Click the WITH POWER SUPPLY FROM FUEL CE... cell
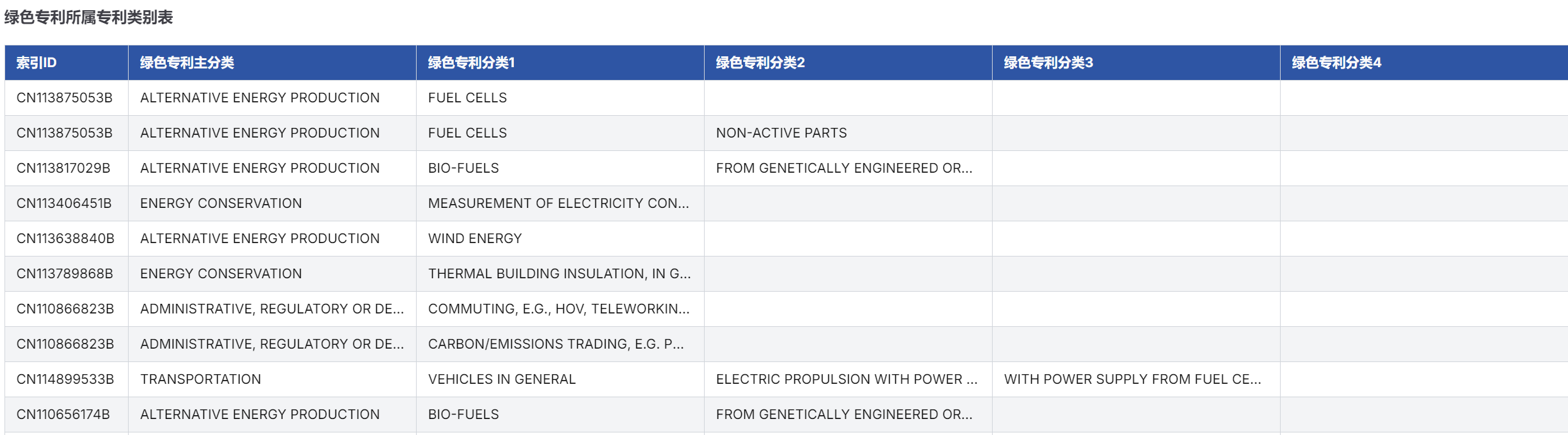This screenshot has height=435, width=1568. (x=1132, y=379)
